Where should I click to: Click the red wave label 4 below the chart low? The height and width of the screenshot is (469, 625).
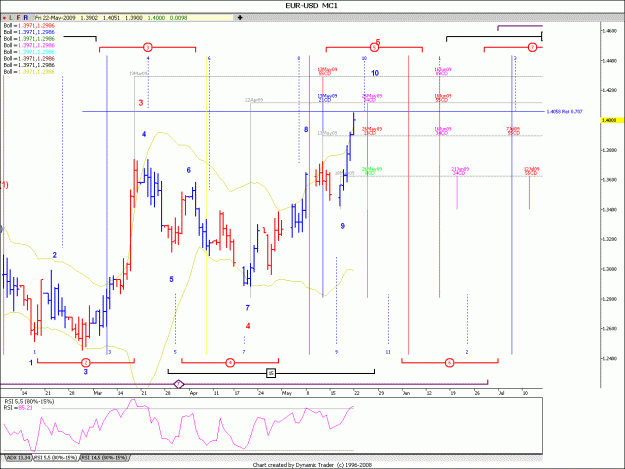click(248, 326)
